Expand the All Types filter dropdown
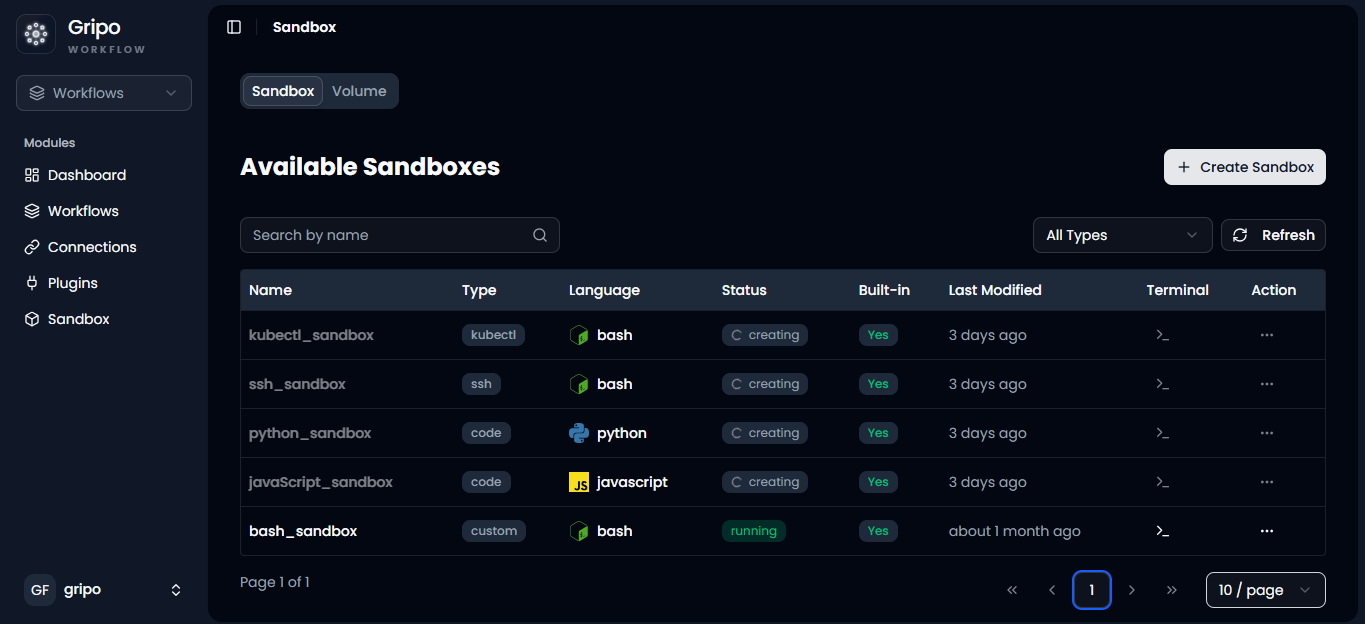 pos(1122,235)
